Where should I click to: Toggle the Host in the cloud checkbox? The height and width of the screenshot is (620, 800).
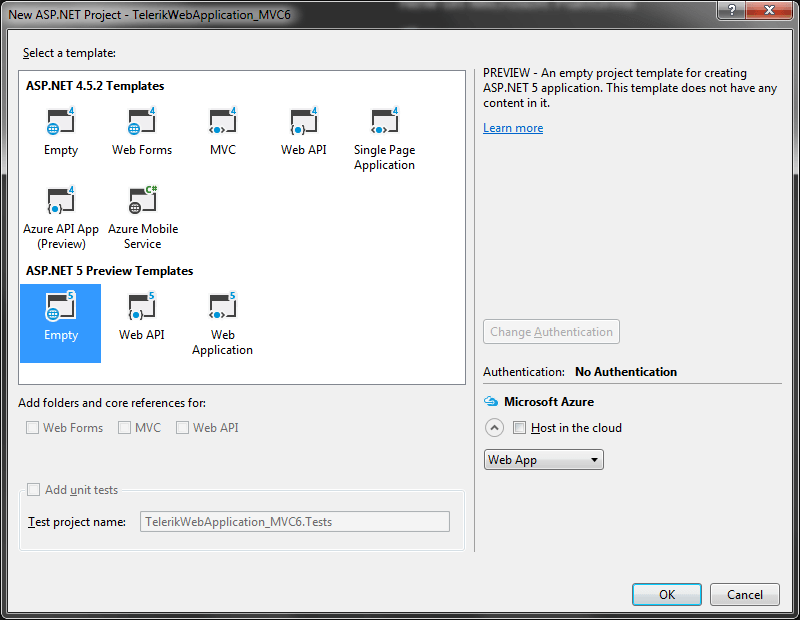tap(519, 428)
